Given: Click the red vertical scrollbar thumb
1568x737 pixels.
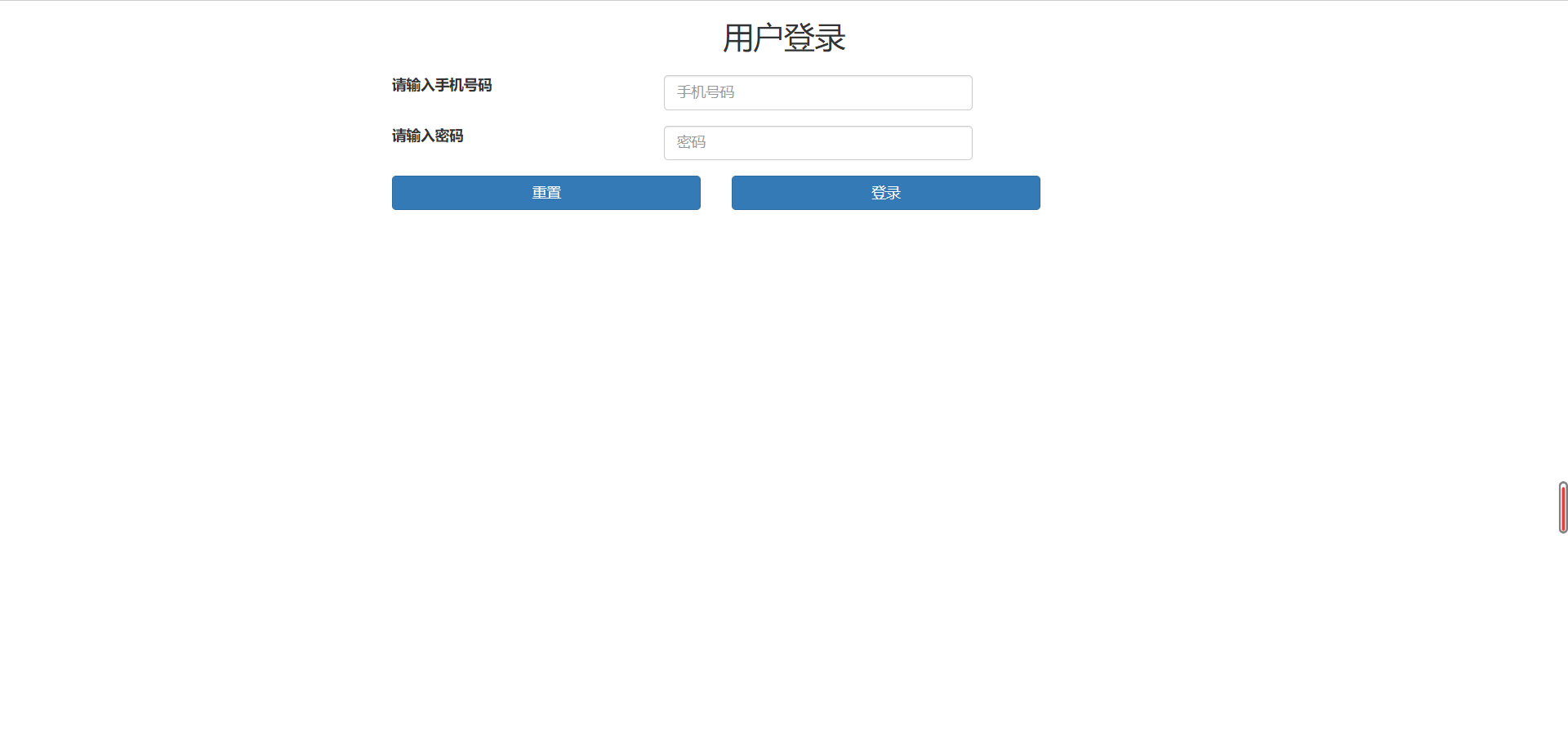Looking at the screenshot, I should click(x=1563, y=507).
